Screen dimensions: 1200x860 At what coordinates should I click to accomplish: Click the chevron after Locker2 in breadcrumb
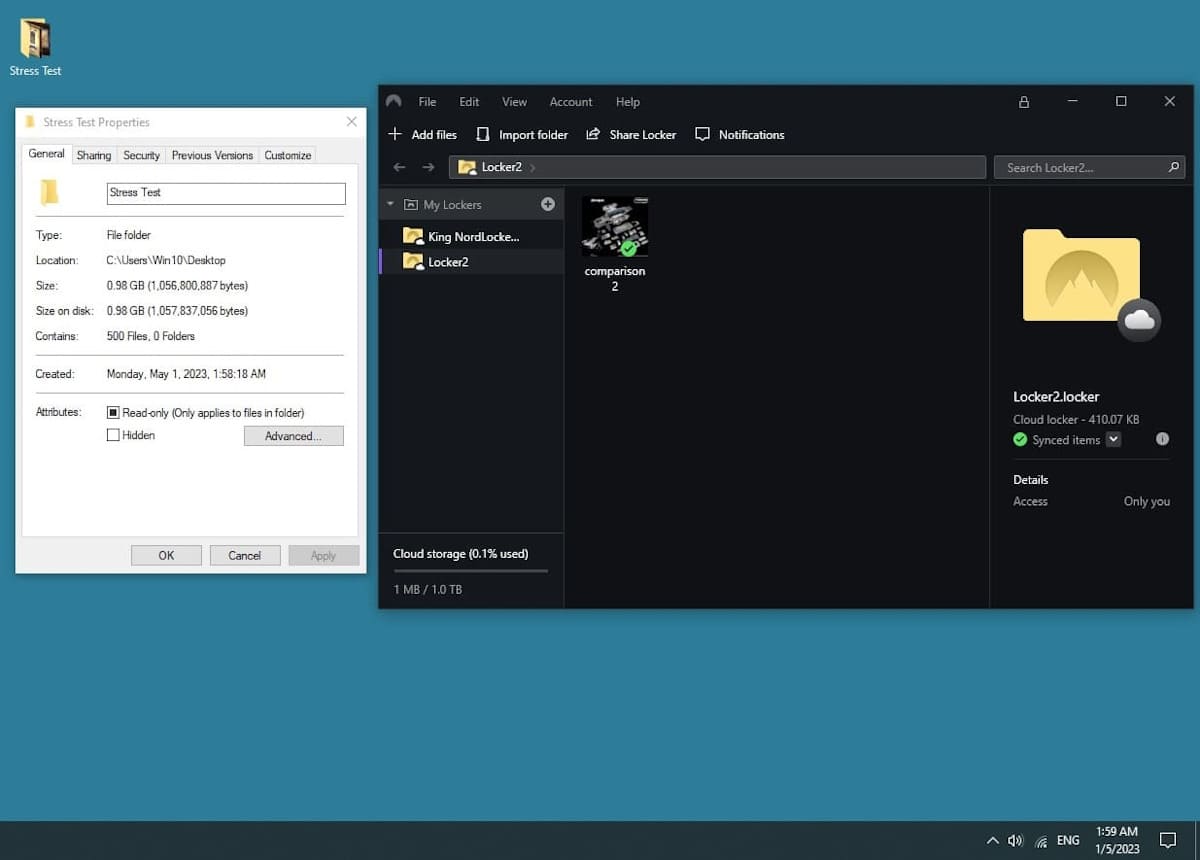coord(533,167)
